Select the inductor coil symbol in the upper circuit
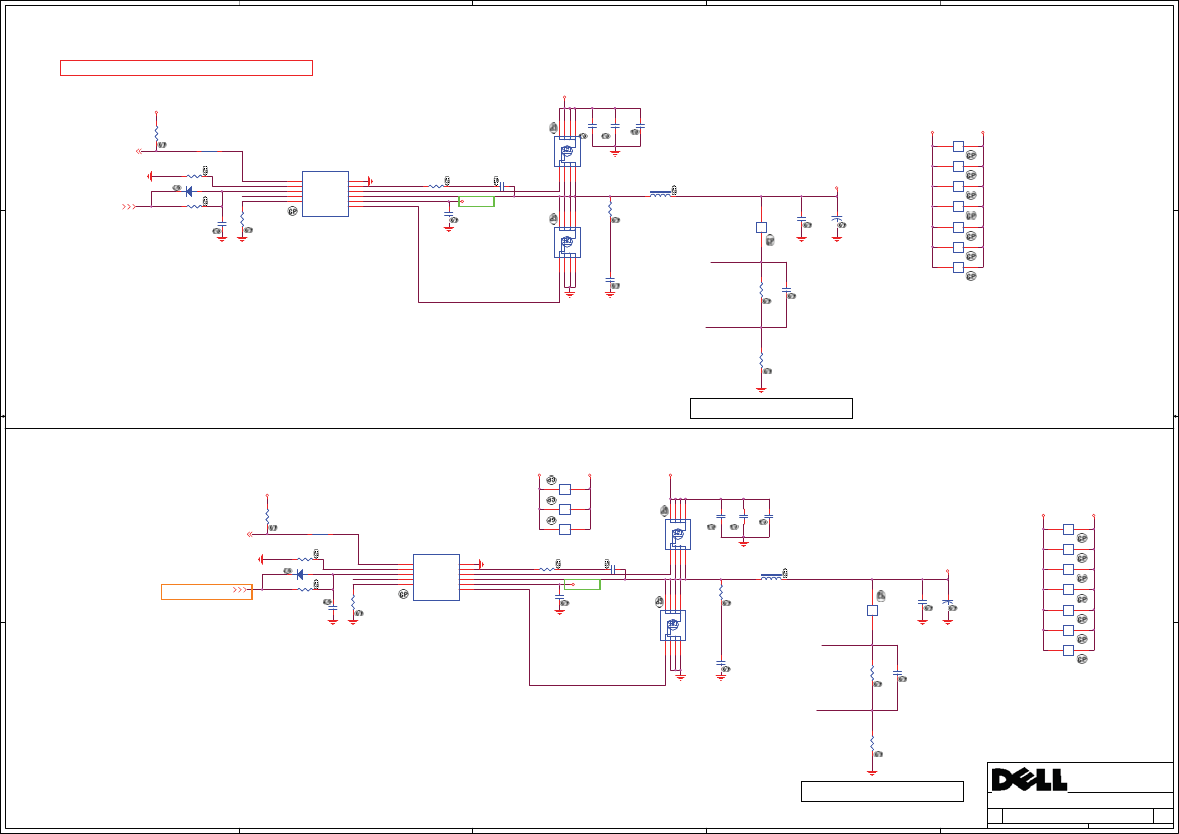1179x834 pixels. click(x=660, y=194)
